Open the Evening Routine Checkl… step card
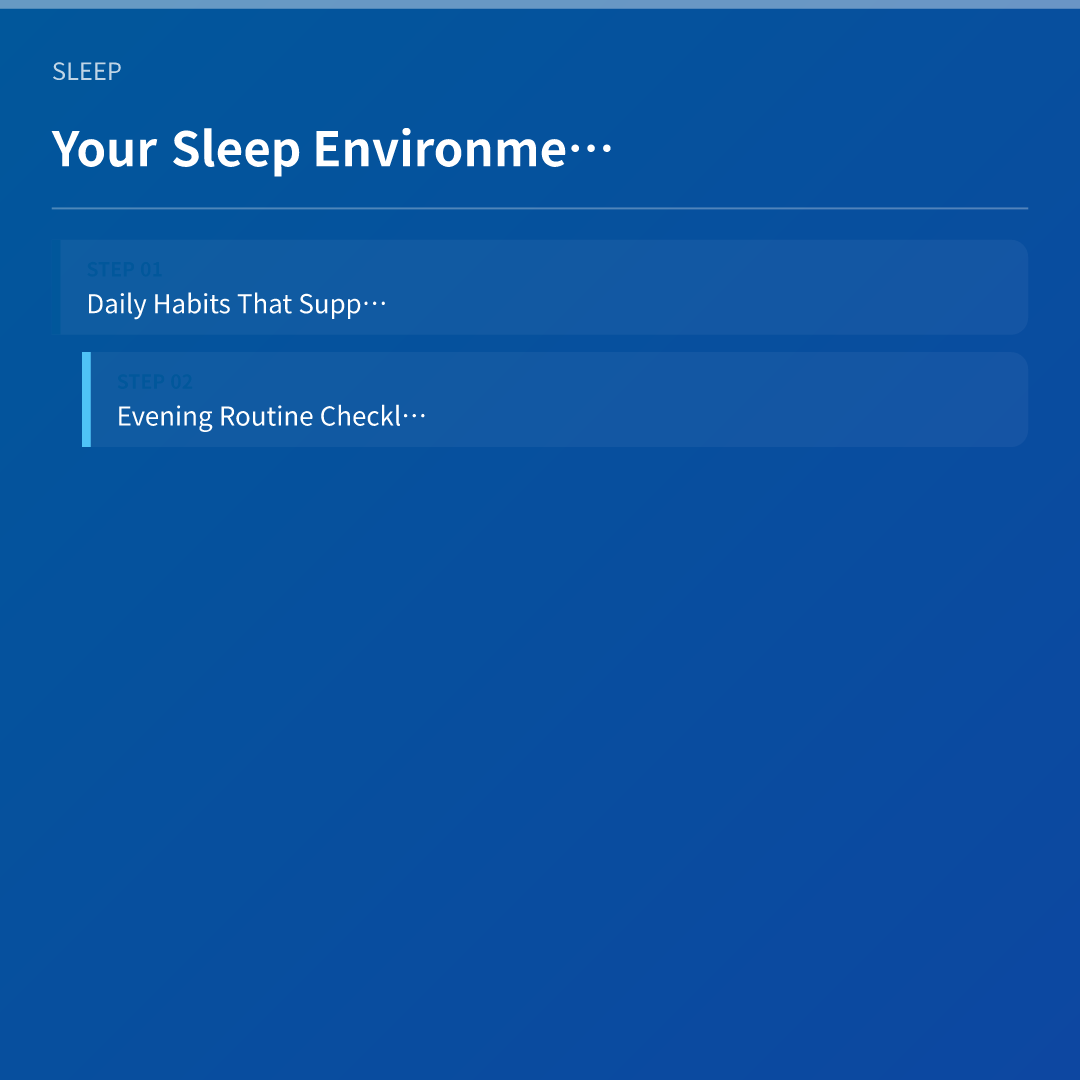This screenshot has height=1080, width=1080. click(x=555, y=399)
